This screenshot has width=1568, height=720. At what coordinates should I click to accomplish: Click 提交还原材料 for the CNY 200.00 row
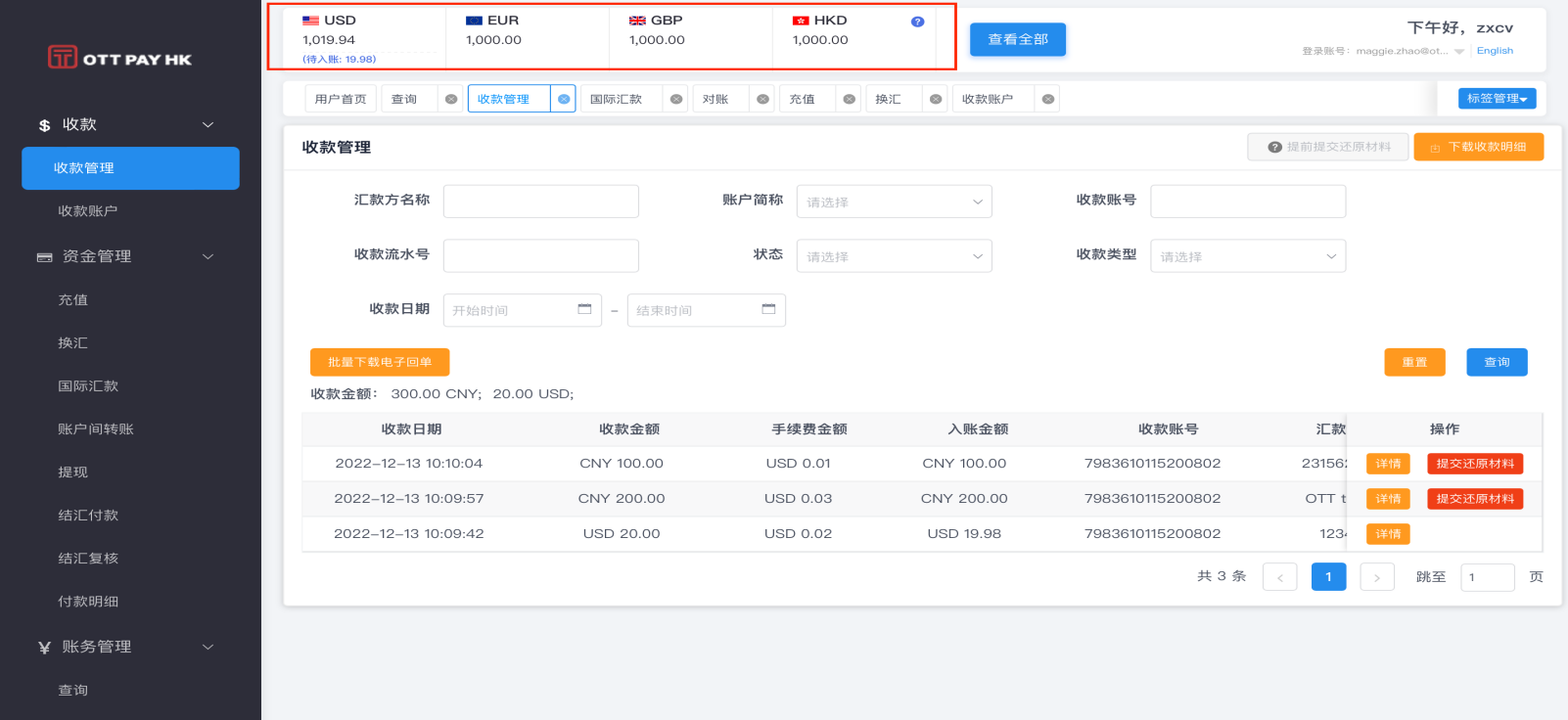point(1475,499)
